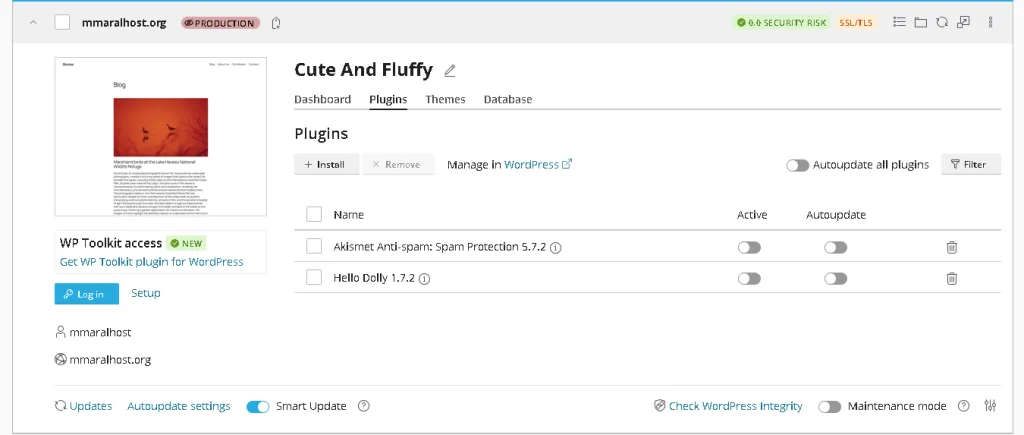Screen dimensions: 1024x435
Task: Open the Database tab
Action: coord(508,99)
